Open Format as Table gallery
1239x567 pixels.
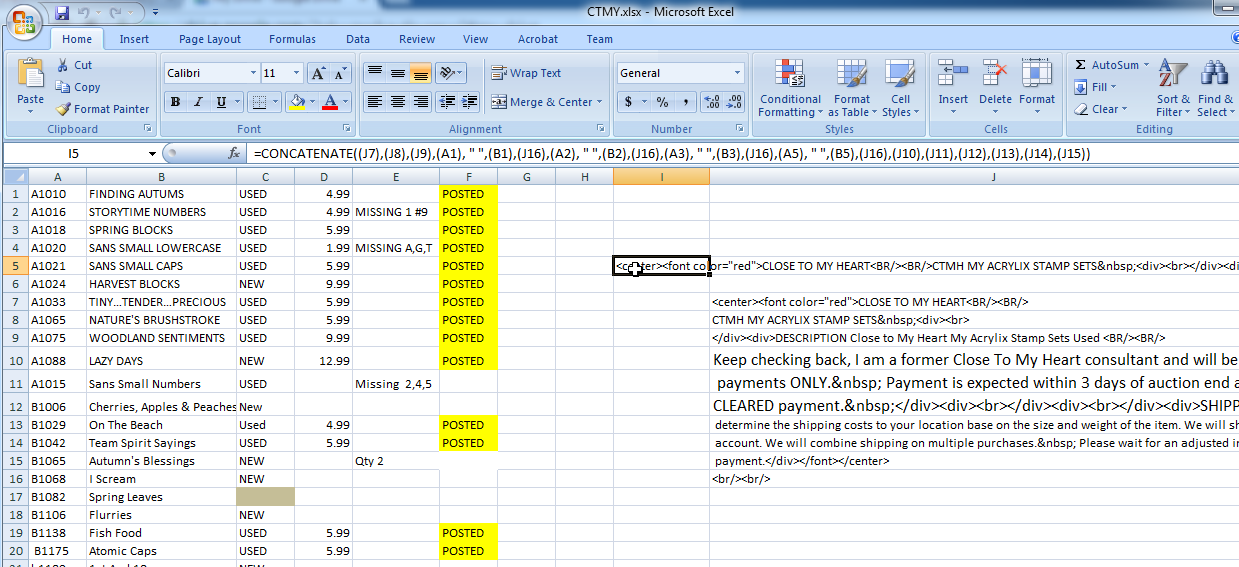click(x=852, y=88)
